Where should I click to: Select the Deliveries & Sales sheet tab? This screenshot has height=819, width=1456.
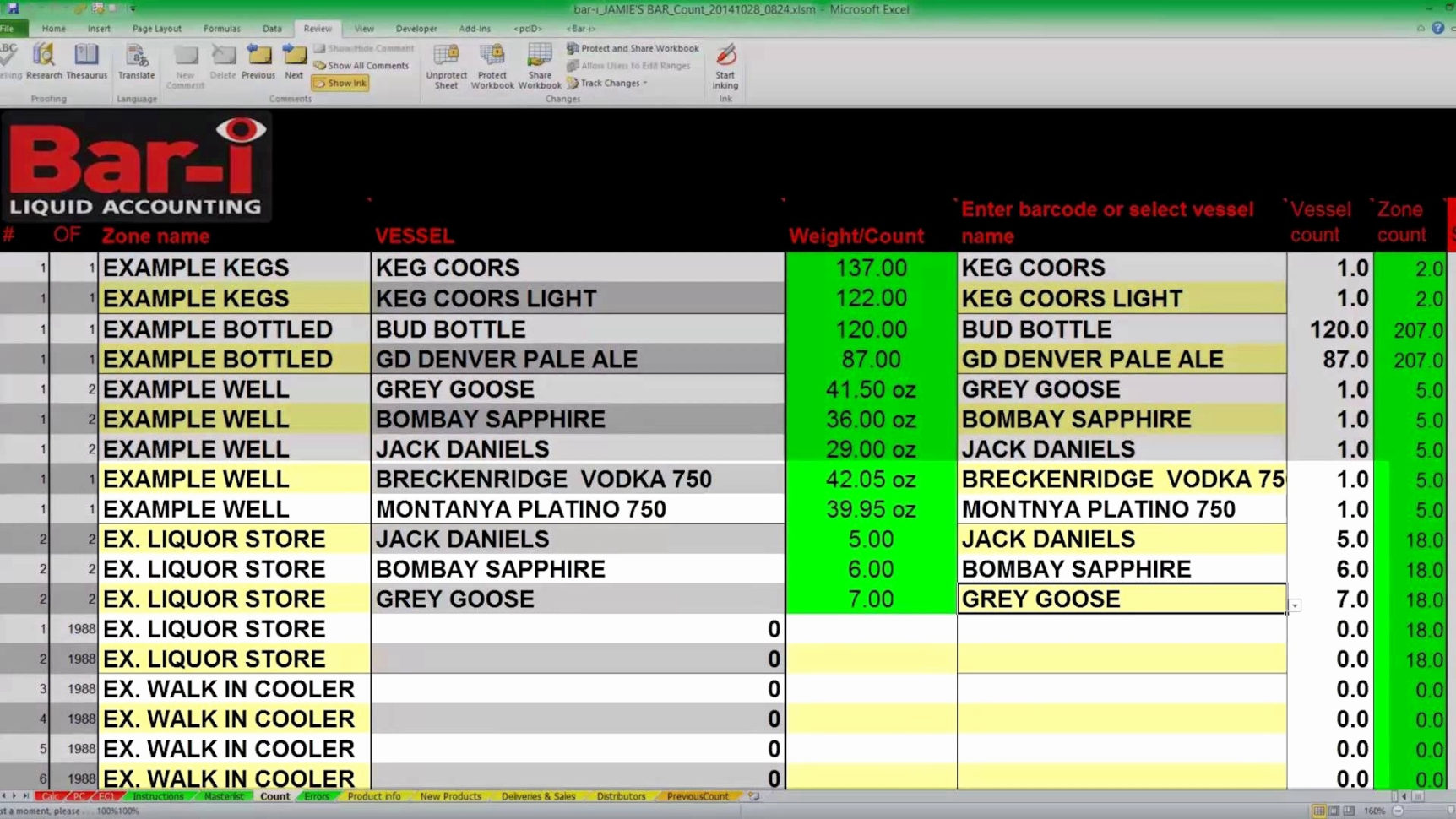(x=538, y=796)
